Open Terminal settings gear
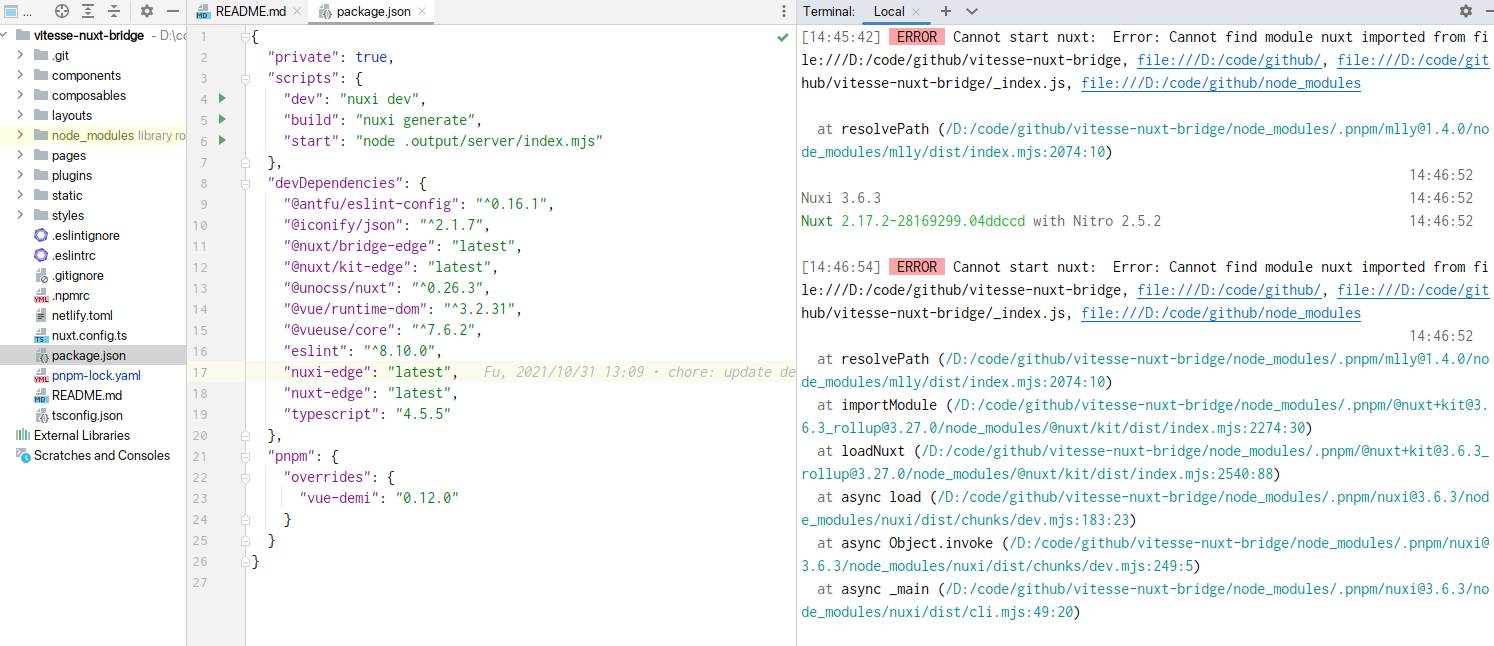Viewport: 1494px width, 646px height. (1466, 11)
